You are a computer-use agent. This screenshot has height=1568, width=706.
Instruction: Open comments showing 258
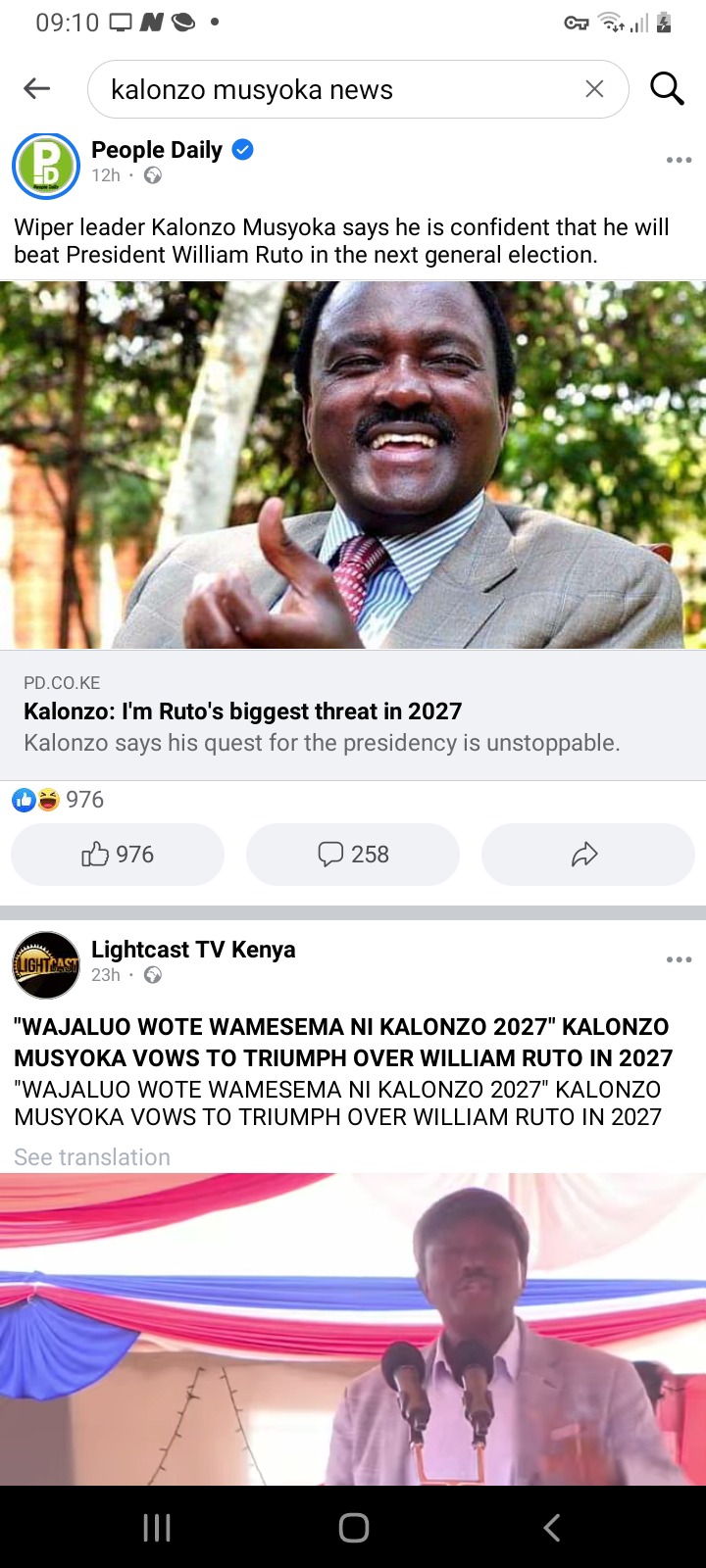tap(353, 855)
